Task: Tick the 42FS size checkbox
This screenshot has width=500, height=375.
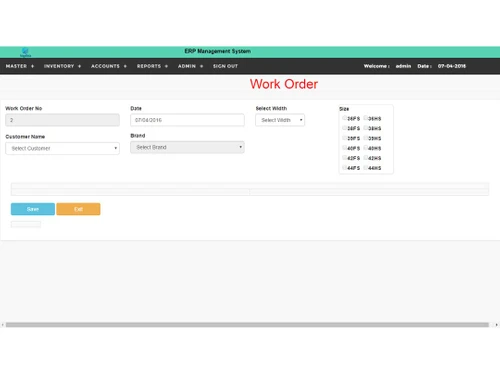Action: point(345,158)
